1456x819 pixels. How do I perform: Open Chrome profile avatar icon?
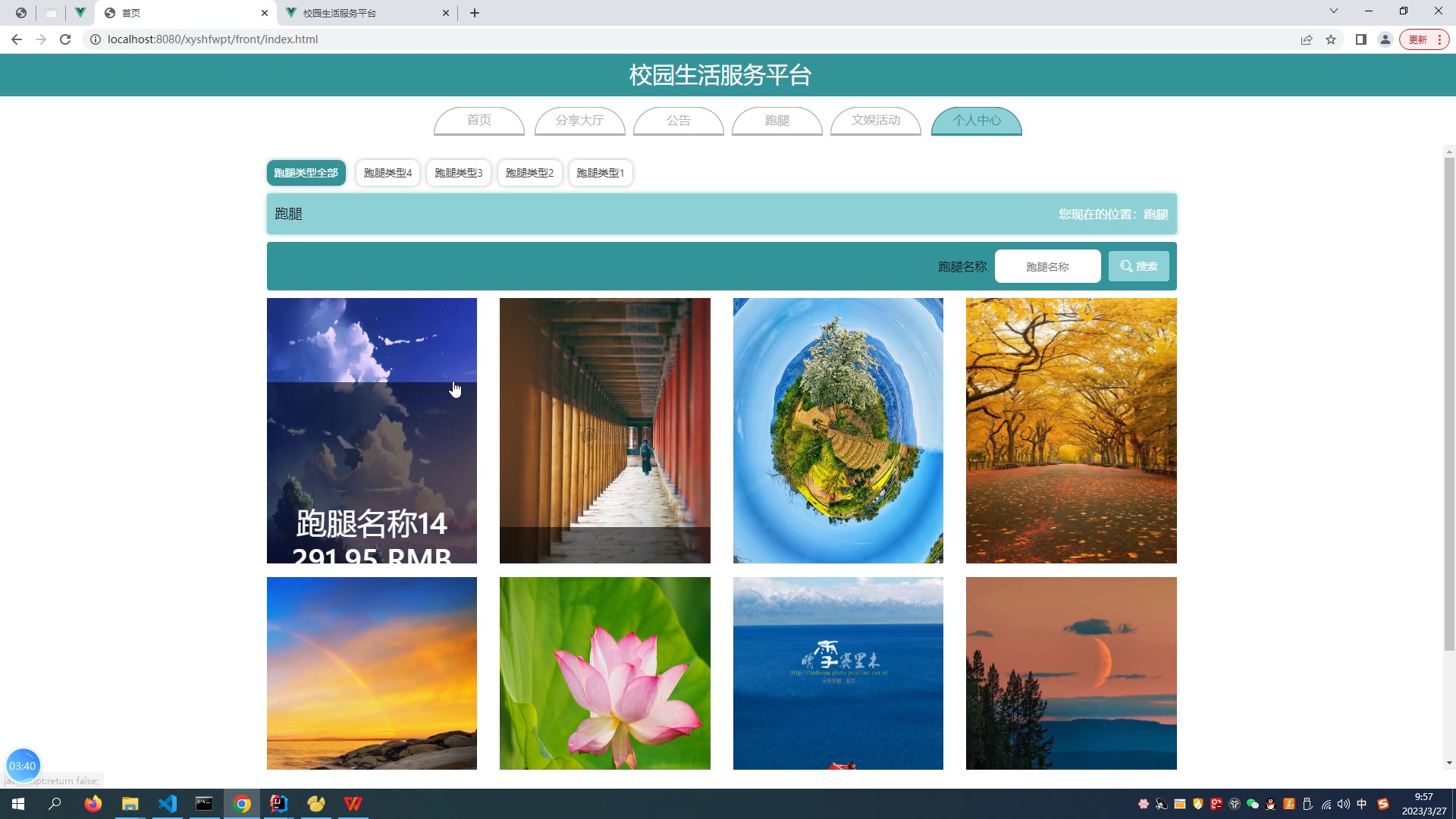click(1385, 39)
